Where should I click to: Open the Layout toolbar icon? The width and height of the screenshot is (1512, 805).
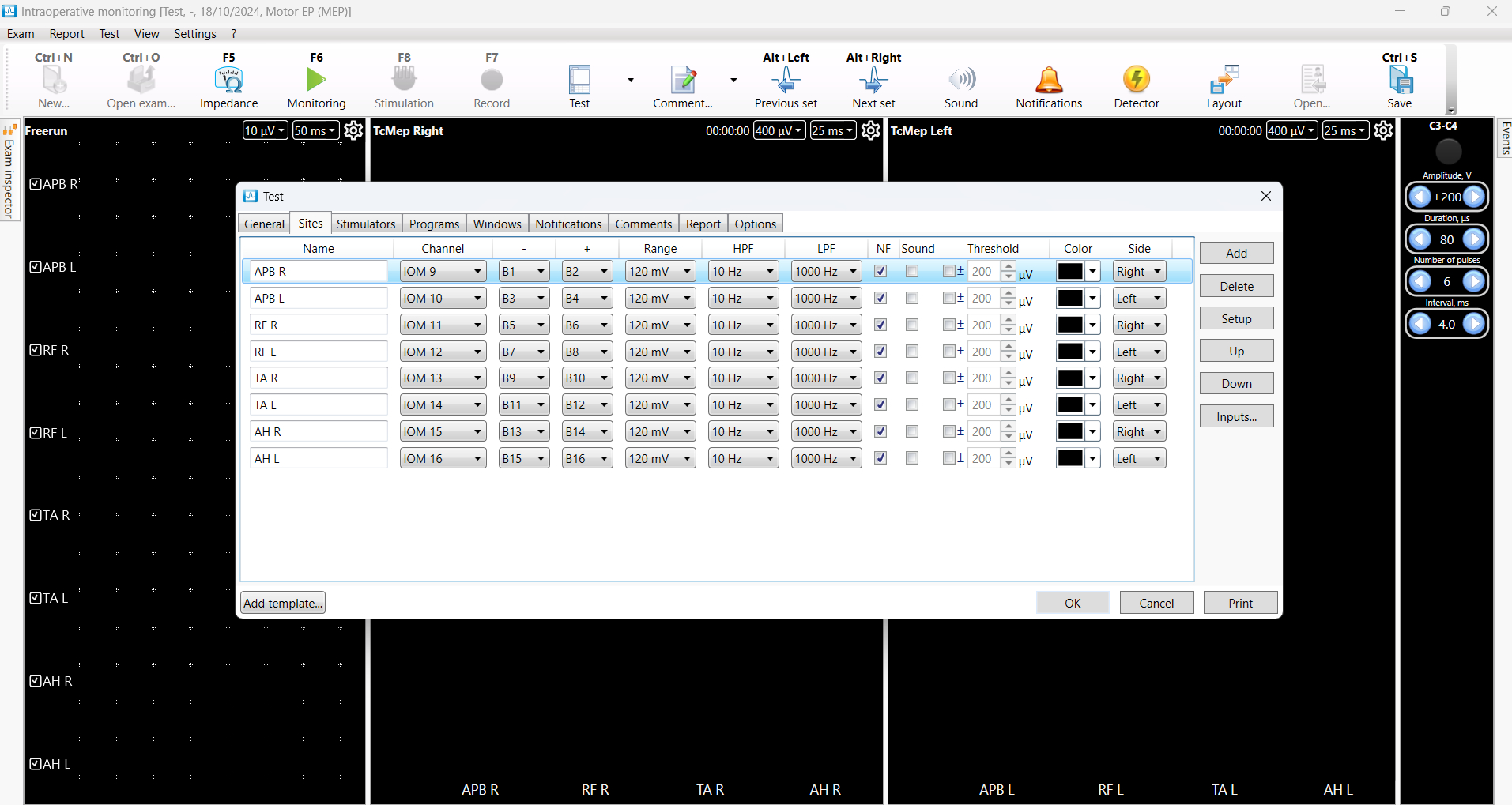coord(1224,81)
